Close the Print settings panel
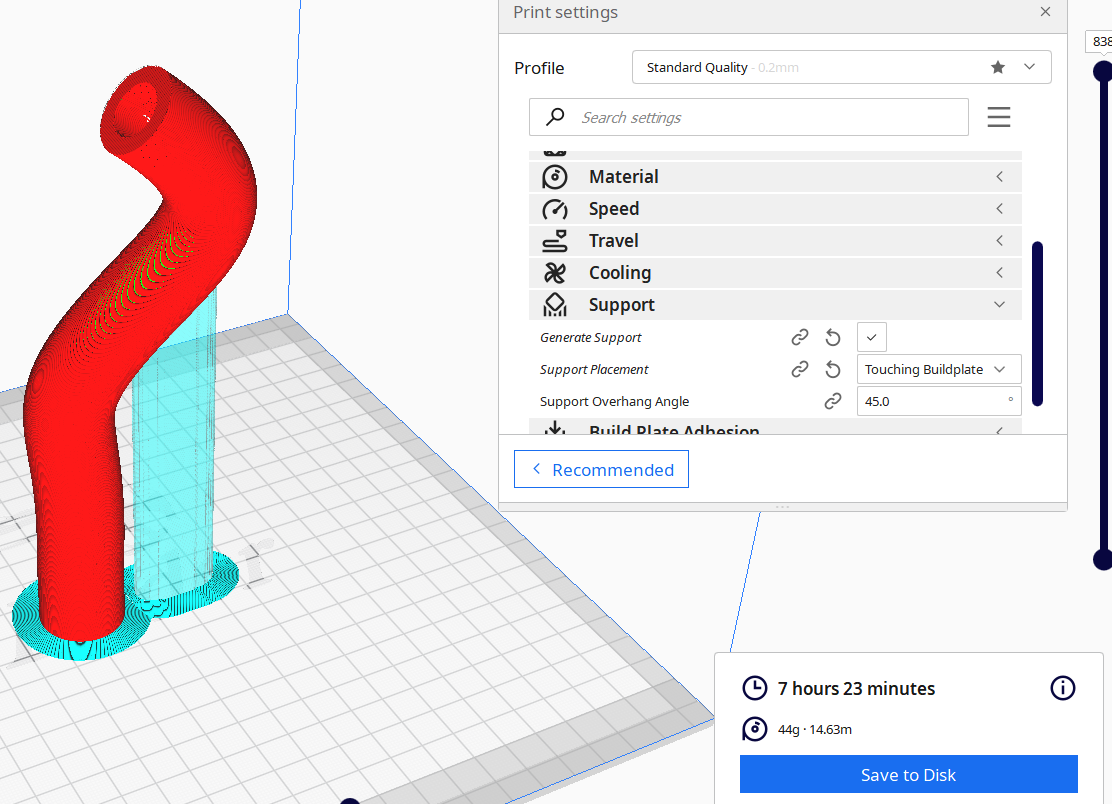 [1045, 11]
